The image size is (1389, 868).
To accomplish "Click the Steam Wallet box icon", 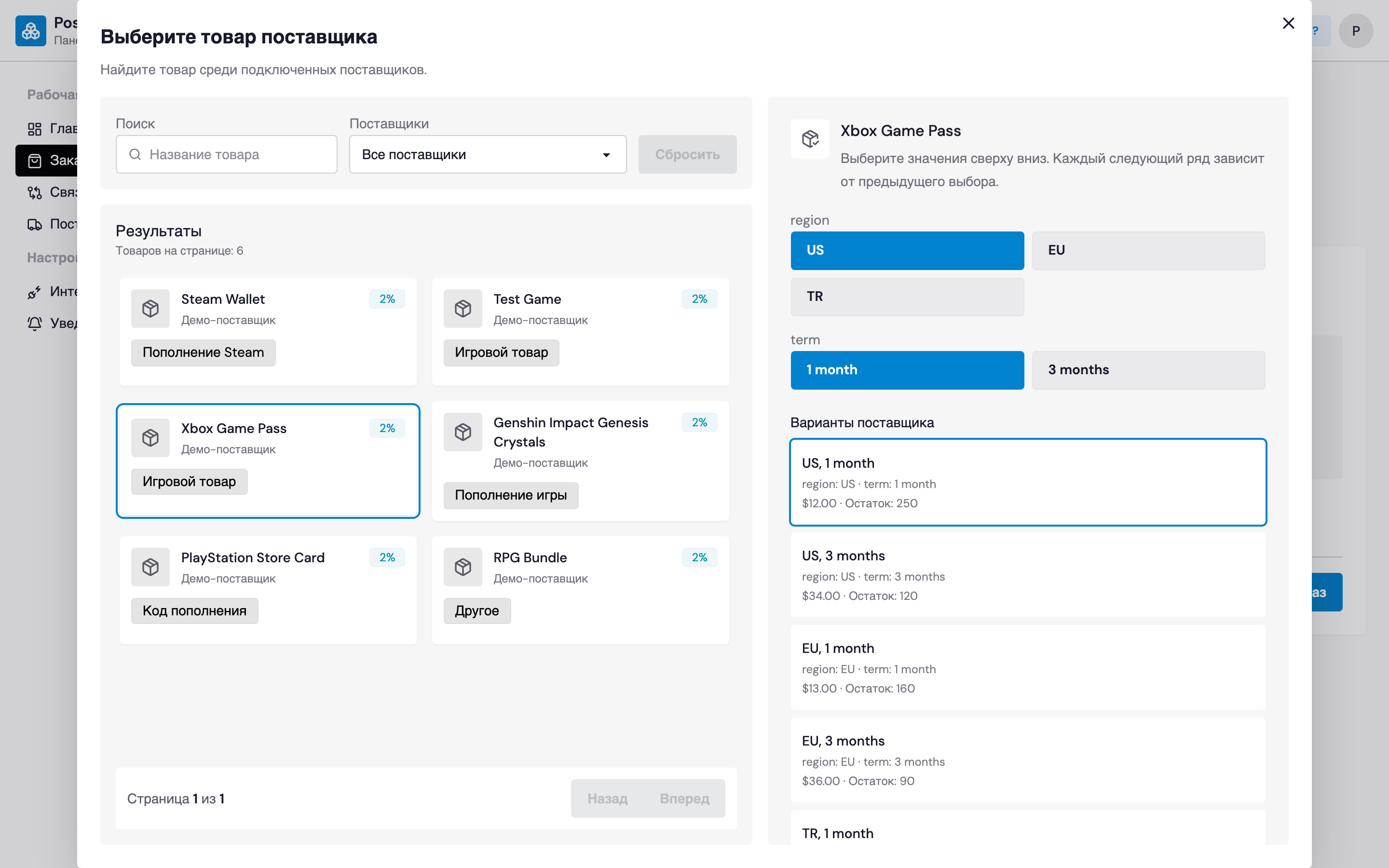I will click(150, 308).
